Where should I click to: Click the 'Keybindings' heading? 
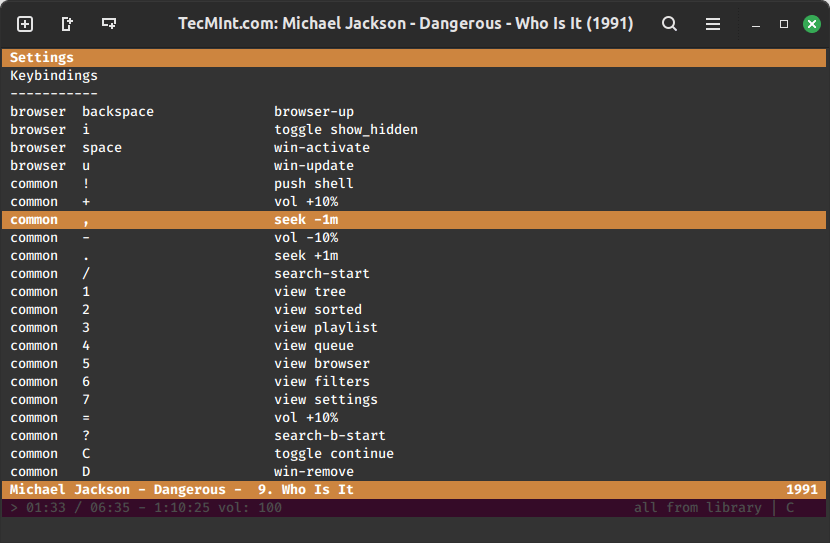tap(54, 76)
